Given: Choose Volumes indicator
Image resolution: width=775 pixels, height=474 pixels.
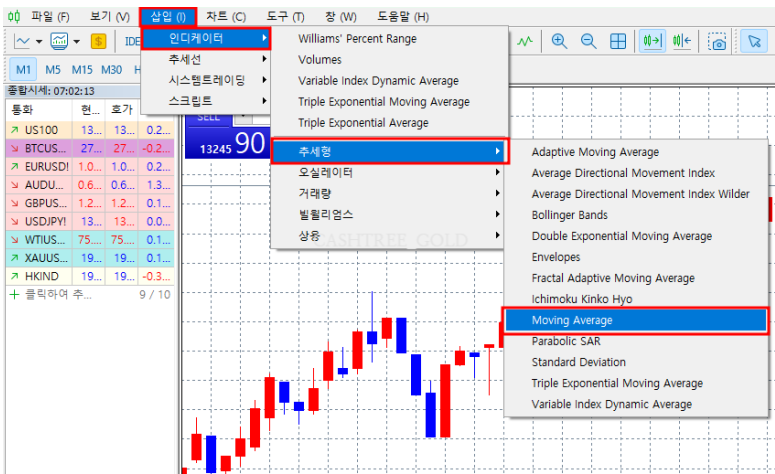Looking at the screenshot, I should (x=320, y=60).
